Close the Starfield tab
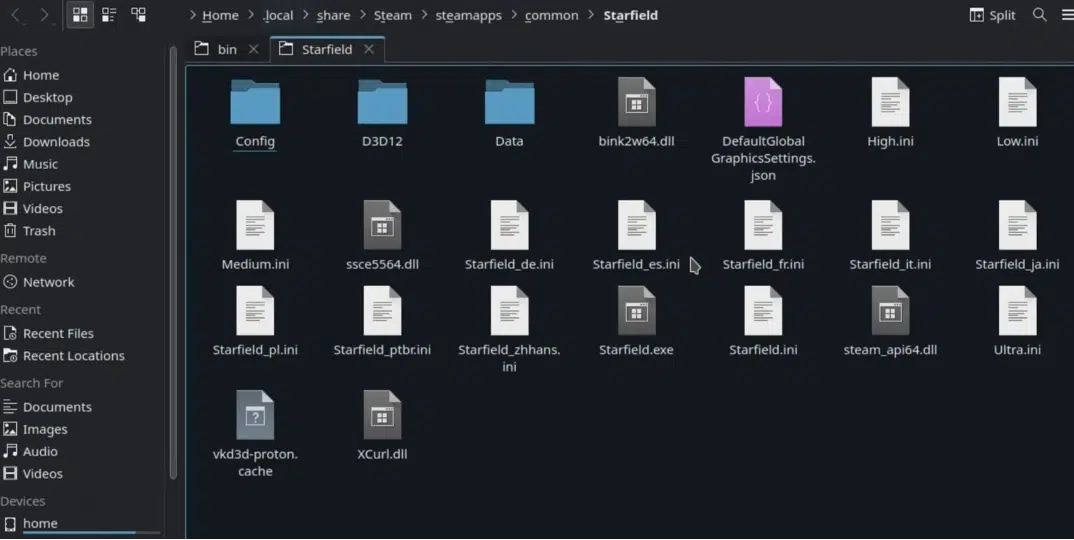Screen dimensions: 1074x540 point(369,49)
